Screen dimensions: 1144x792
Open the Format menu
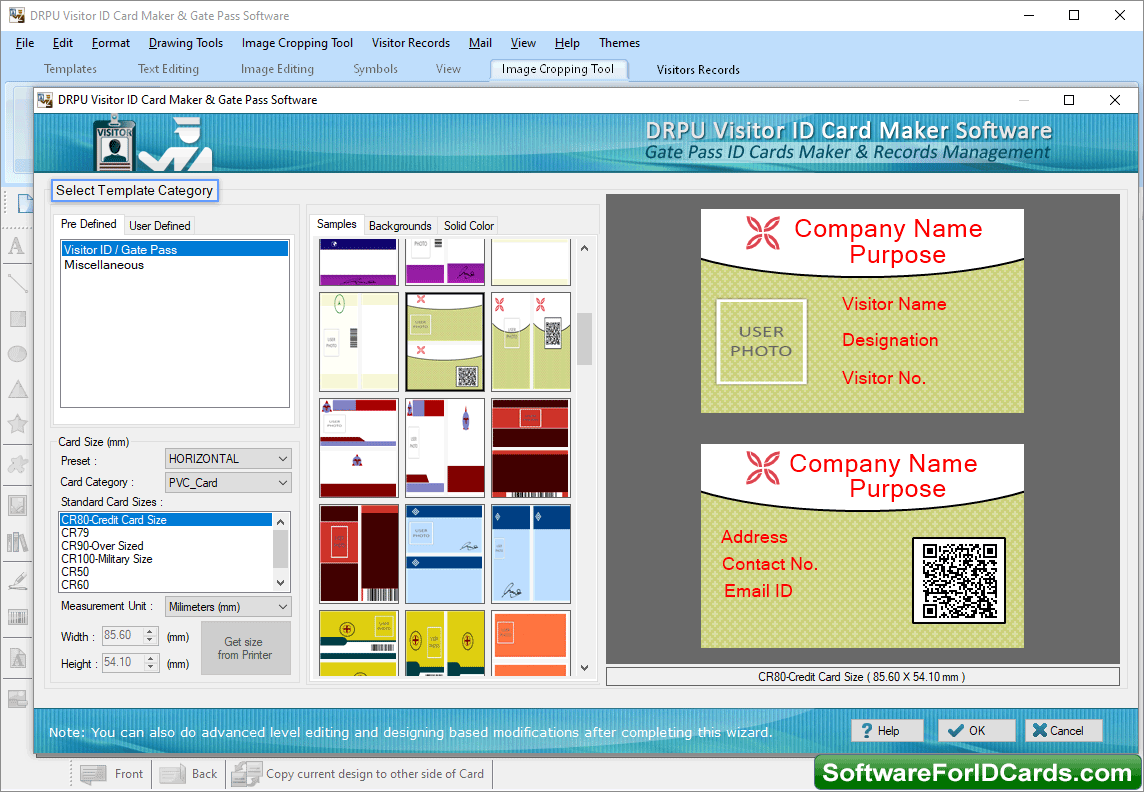pos(111,43)
